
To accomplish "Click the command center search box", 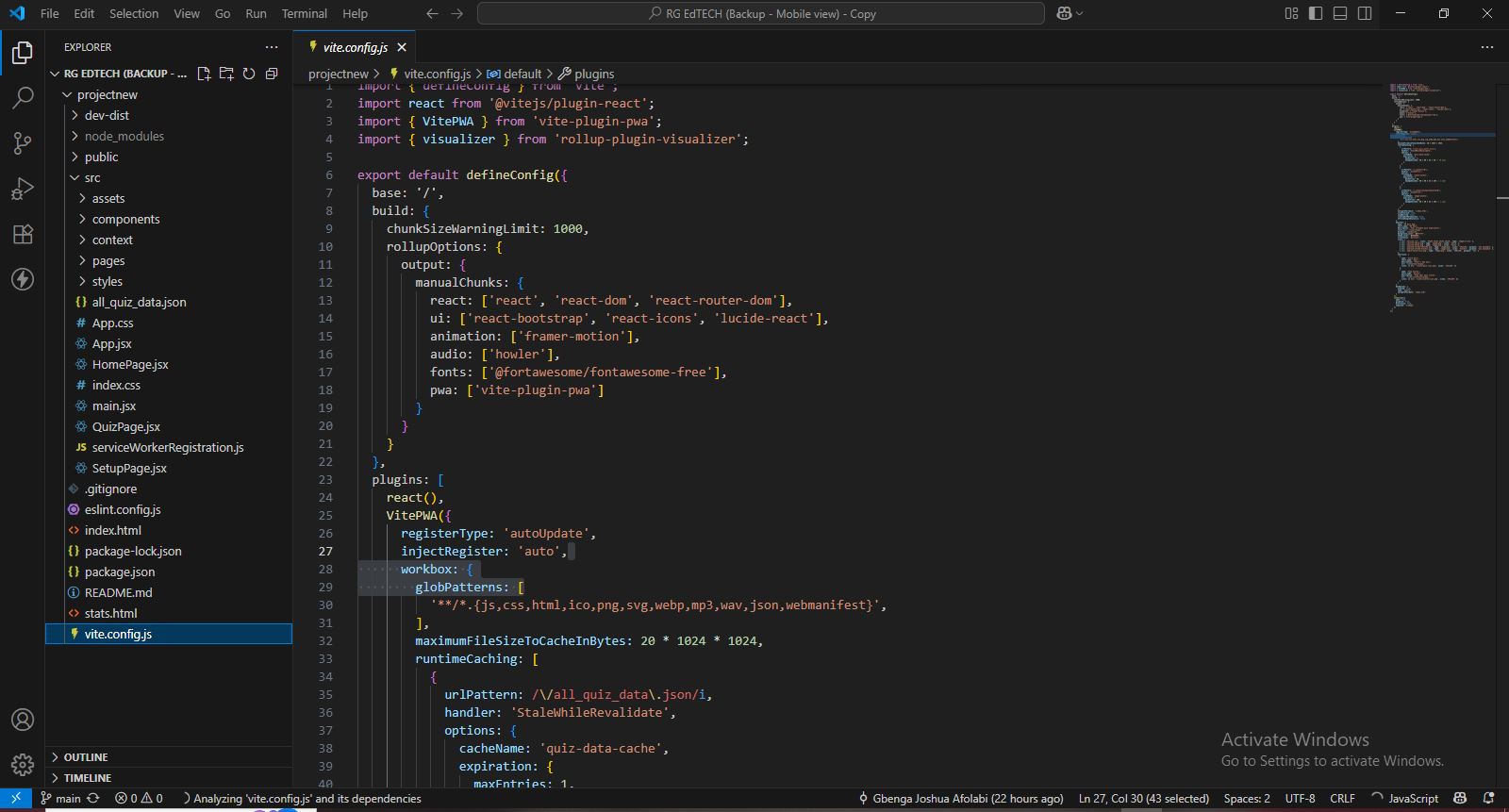I will (761, 13).
